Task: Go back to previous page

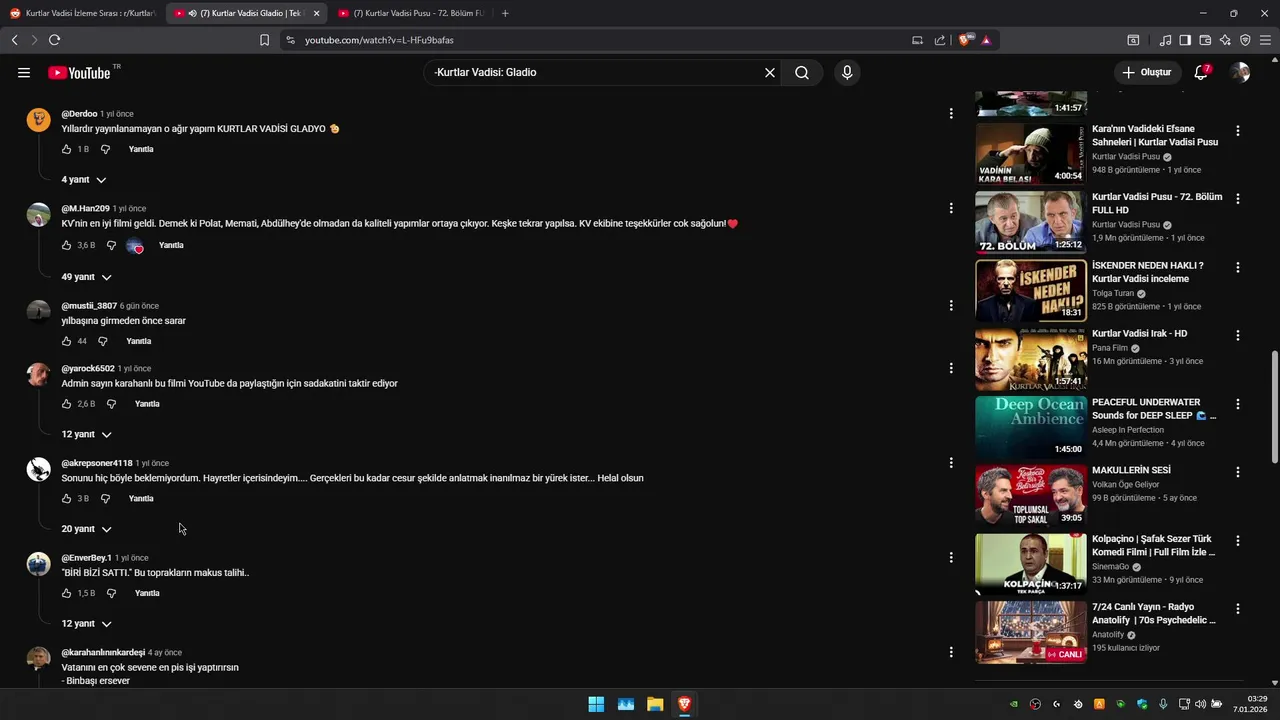Action: point(14,40)
